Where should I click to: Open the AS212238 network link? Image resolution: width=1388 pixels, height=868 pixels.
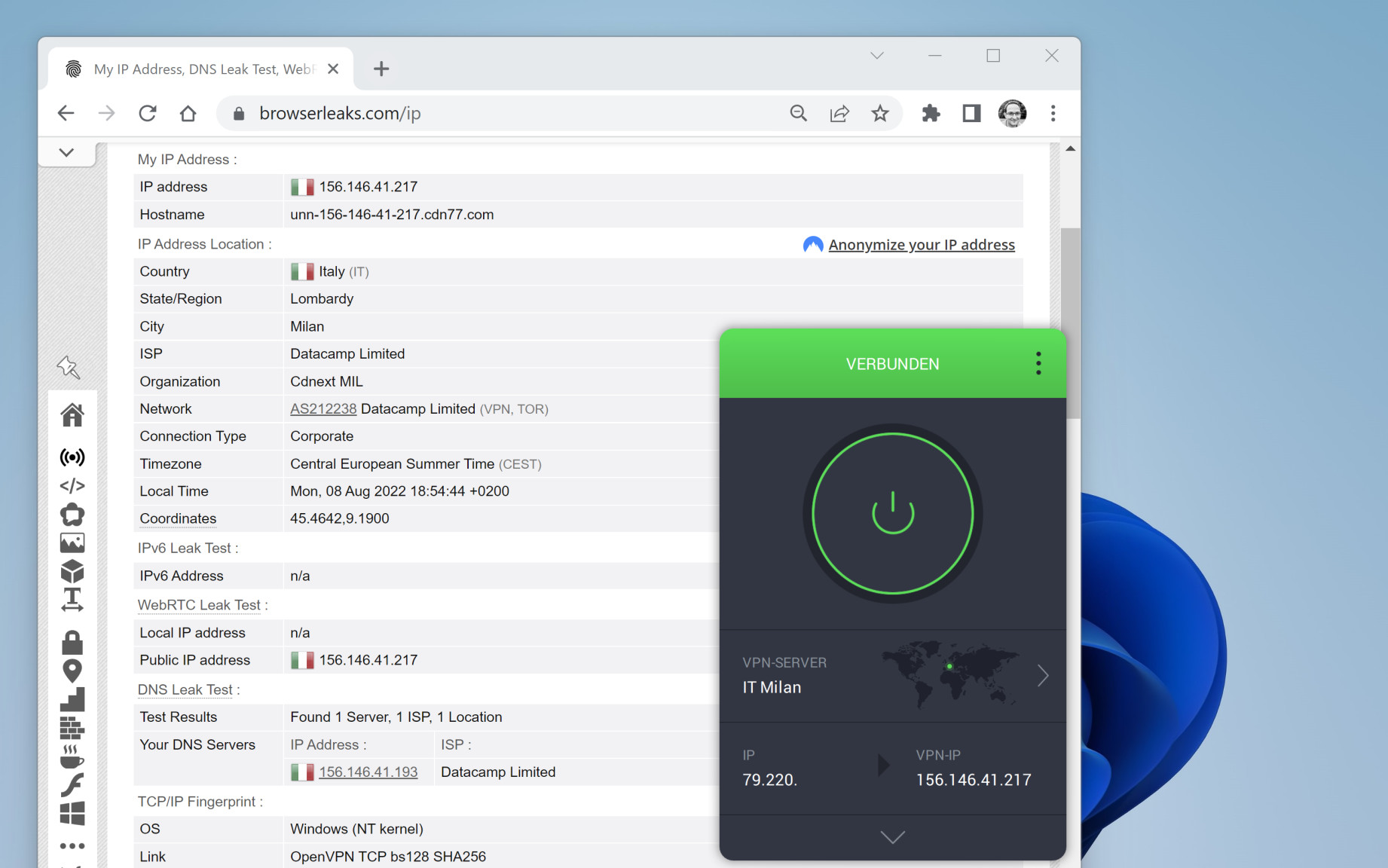coord(323,409)
